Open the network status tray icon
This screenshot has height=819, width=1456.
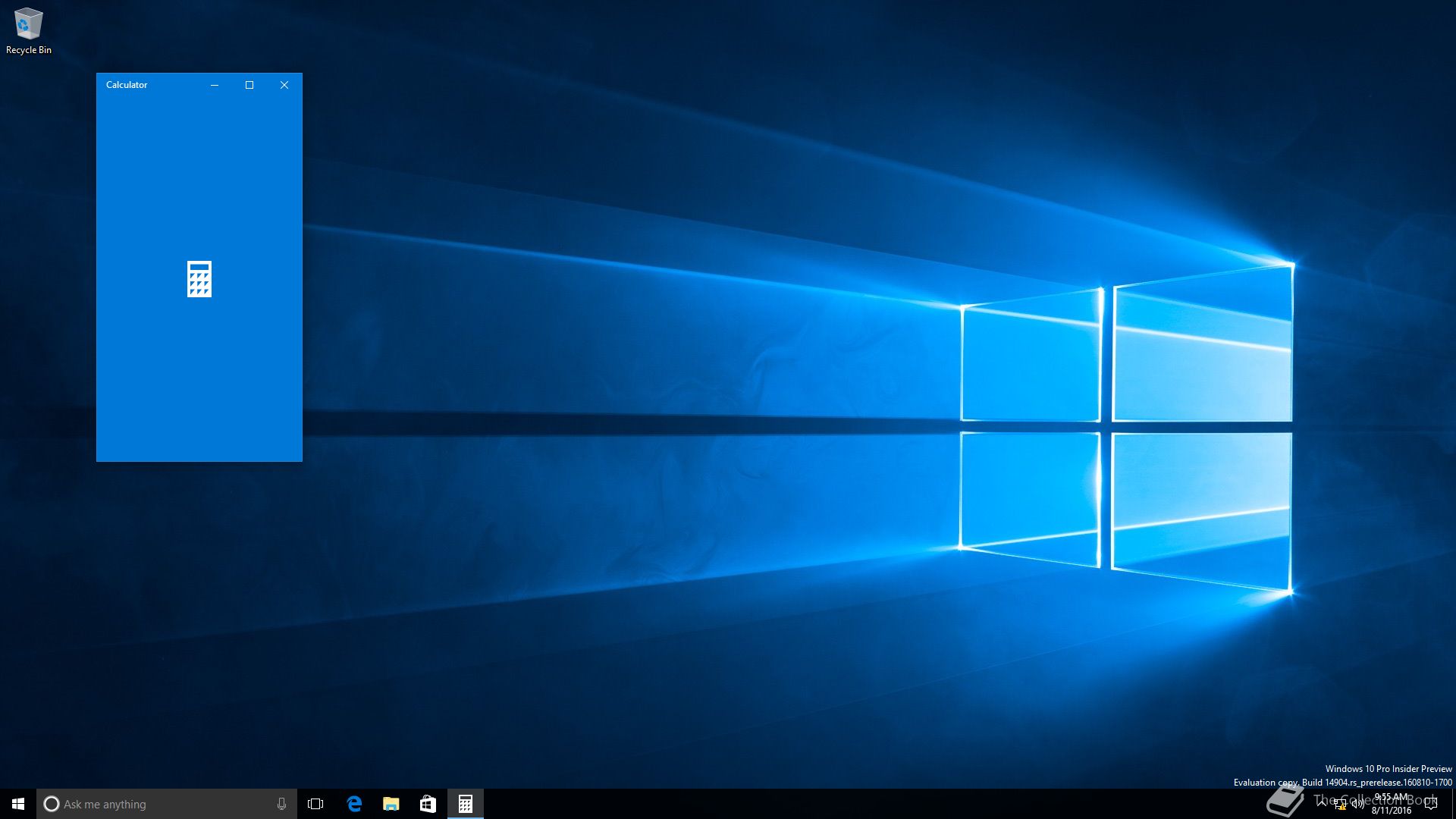tap(1340, 805)
